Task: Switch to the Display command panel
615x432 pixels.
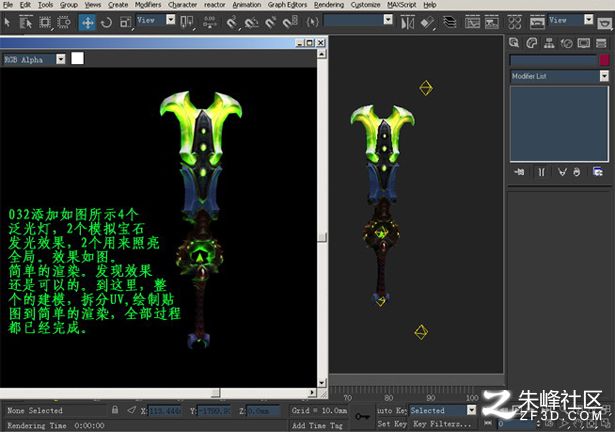Action: pos(584,43)
